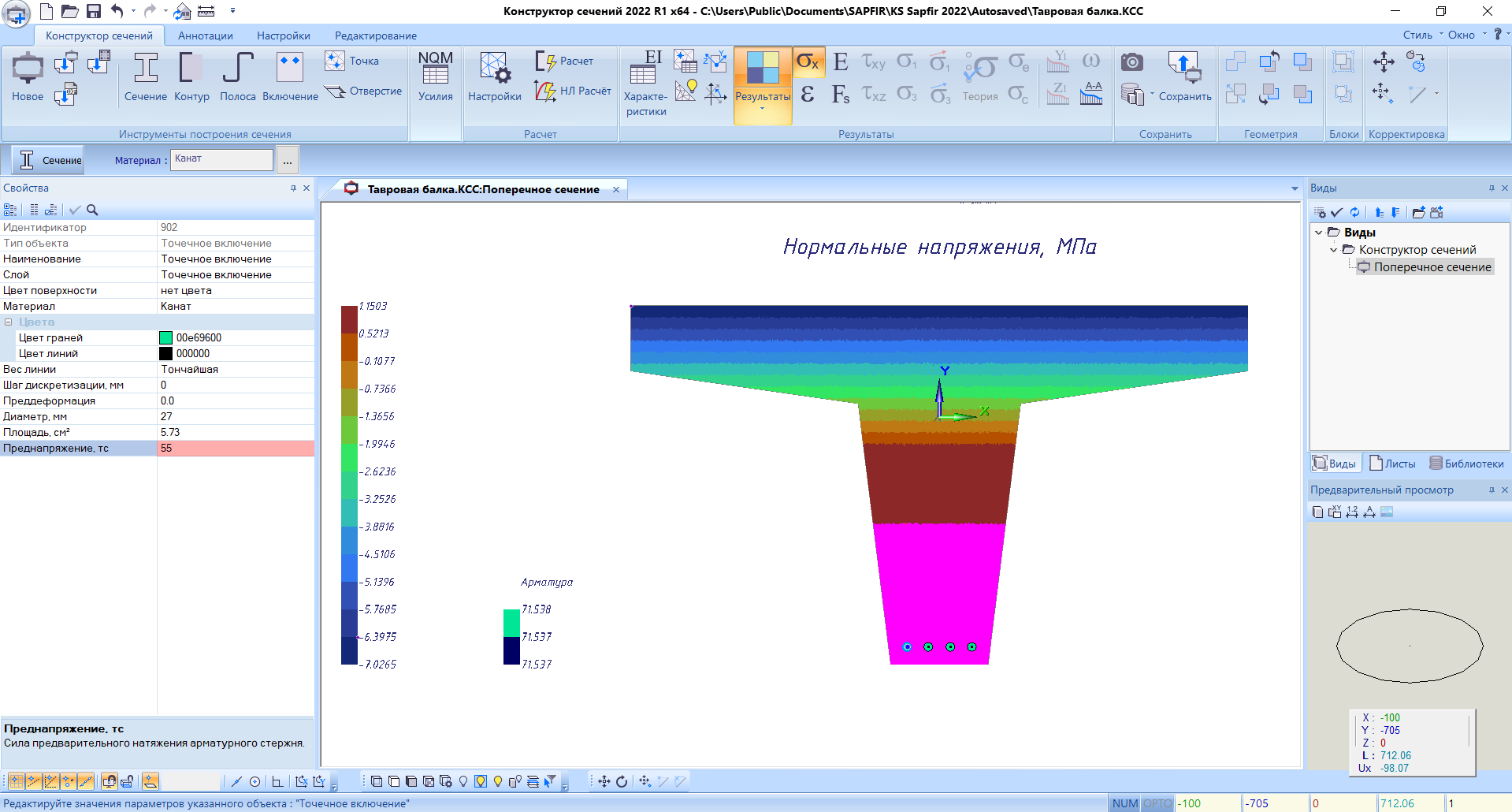This screenshot has height=812, width=1512.
Task: Click the rotate icon in bottom toolbar
Action: point(622,781)
